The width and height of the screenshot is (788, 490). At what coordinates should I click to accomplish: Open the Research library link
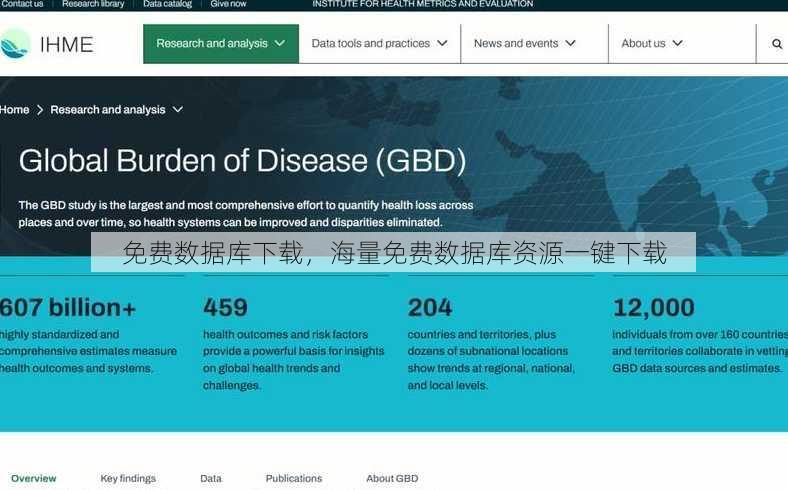point(93,4)
